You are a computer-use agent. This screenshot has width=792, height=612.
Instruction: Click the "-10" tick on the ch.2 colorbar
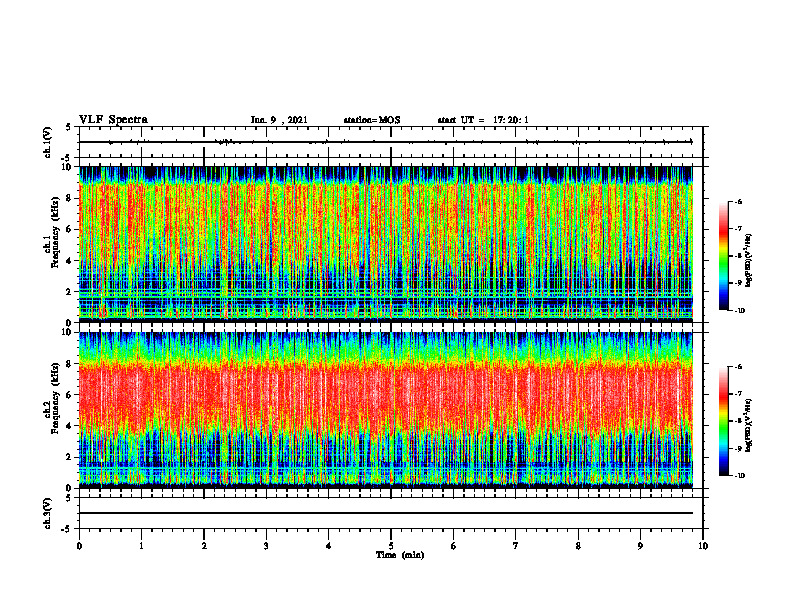pos(739,476)
